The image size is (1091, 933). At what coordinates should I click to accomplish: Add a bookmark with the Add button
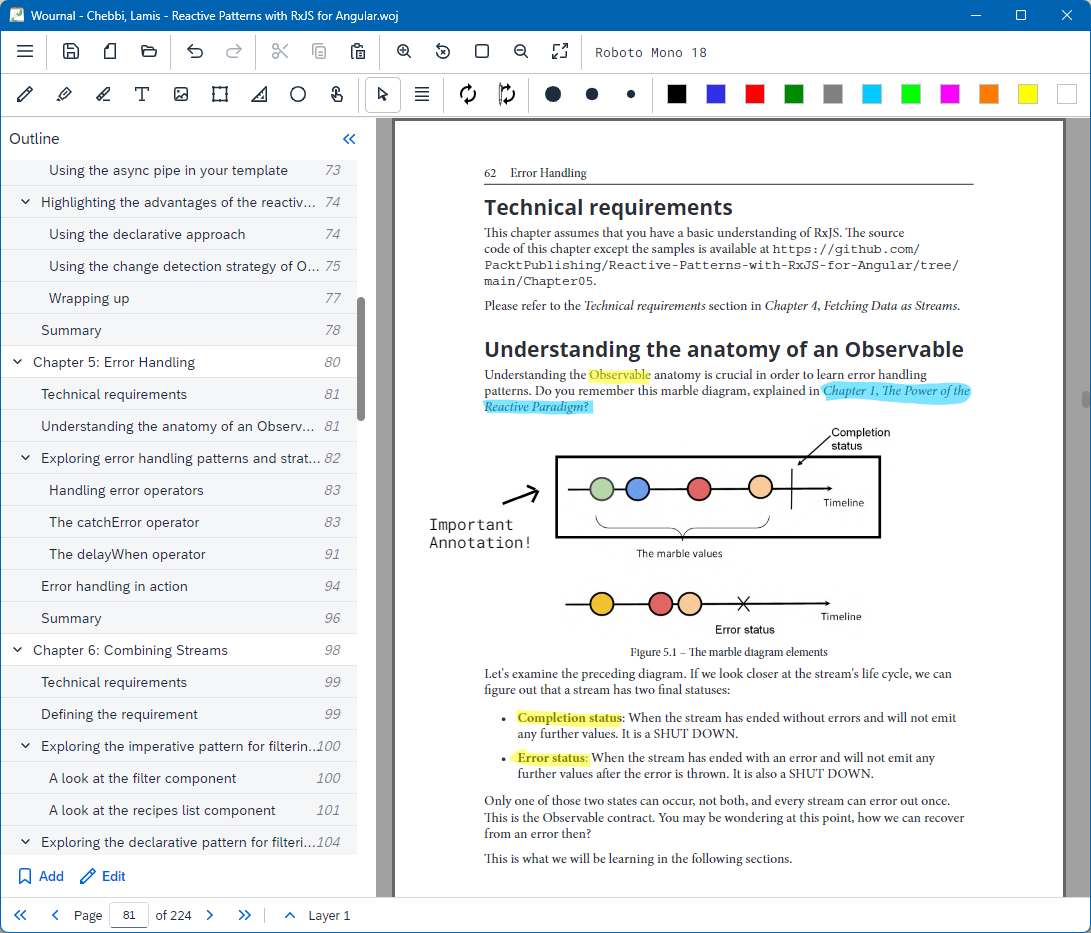pyautogui.click(x=41, y=876)
